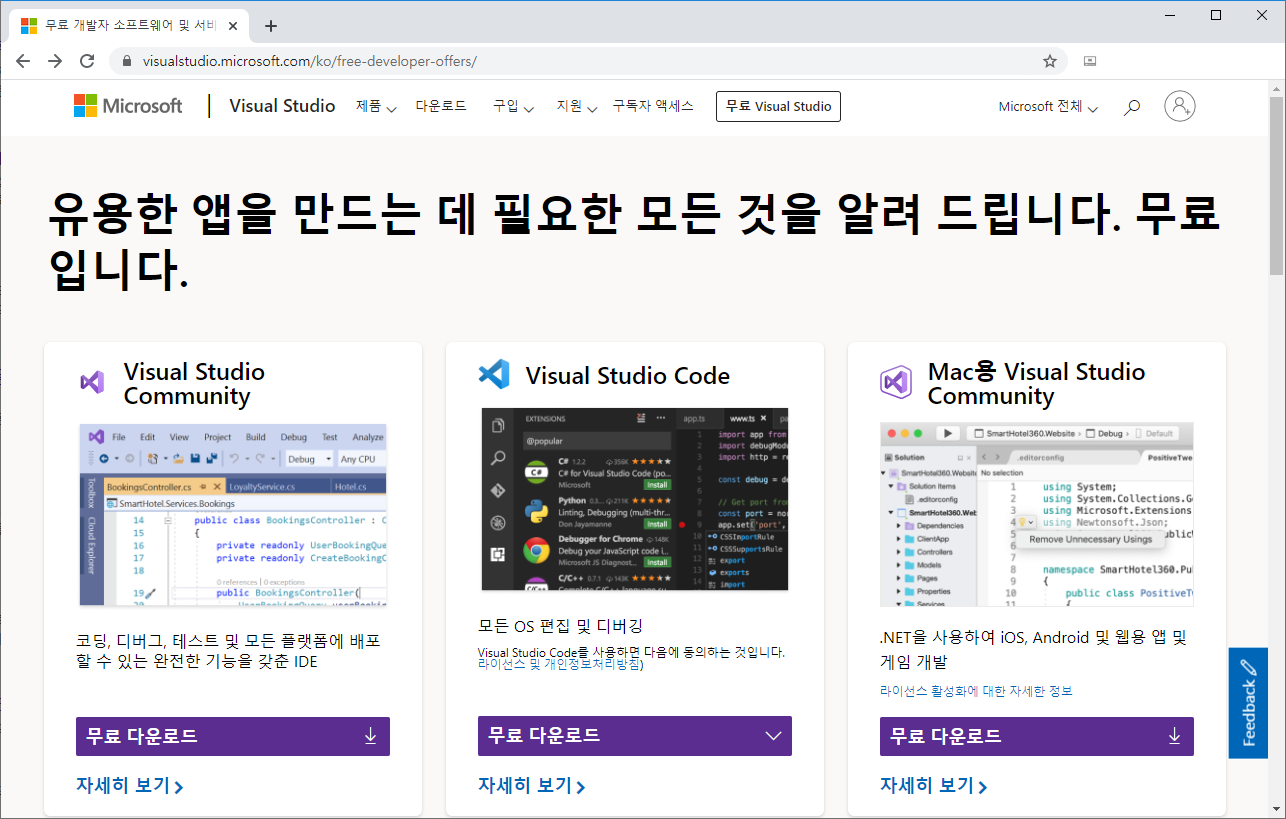This screenshot has height=819, width=1286.
Task: Click 자세히 보기 under Visual Studio Community
Action: (130, 785)
